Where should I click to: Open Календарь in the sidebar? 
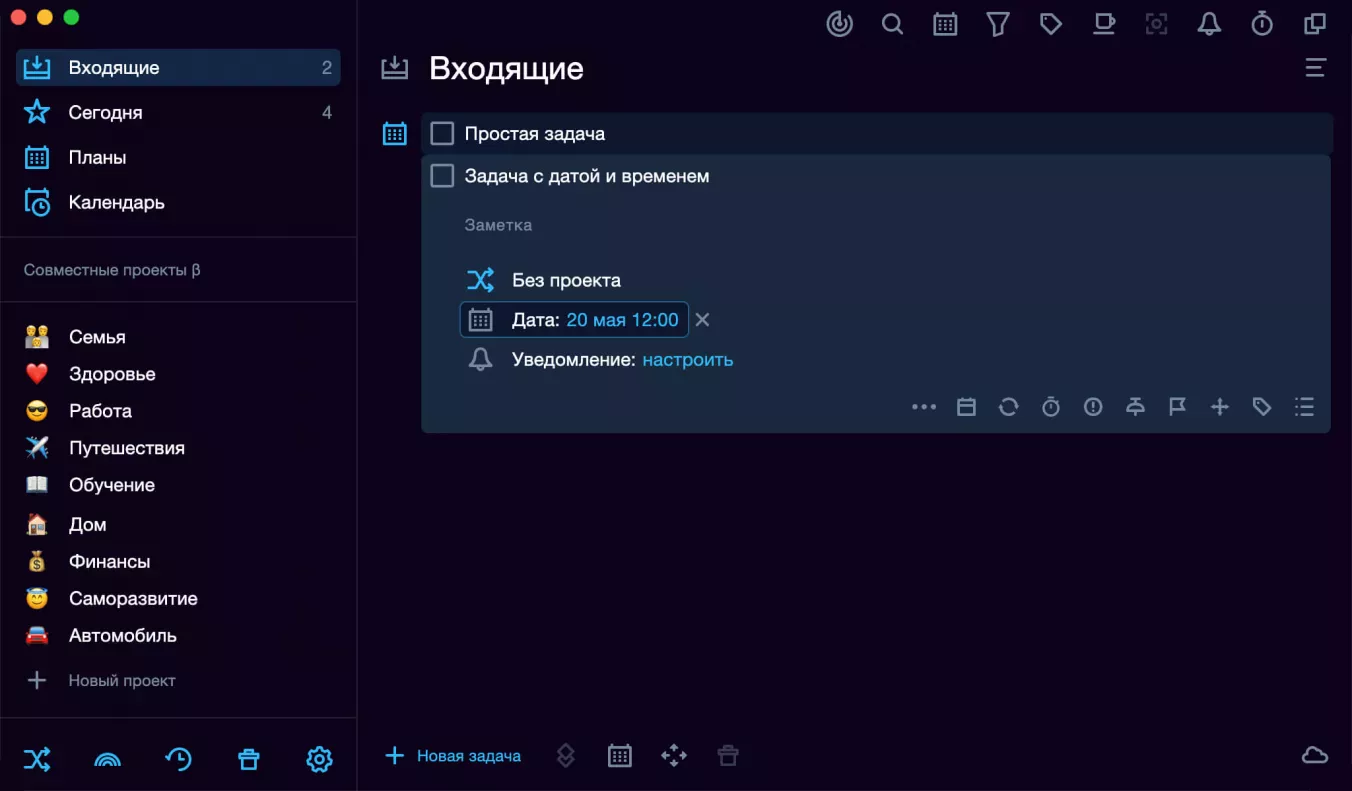click(x=178, y=203)
